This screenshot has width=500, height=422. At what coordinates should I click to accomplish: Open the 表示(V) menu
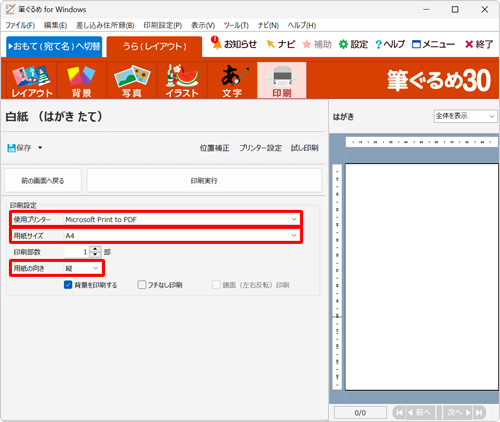click(203, 25)
